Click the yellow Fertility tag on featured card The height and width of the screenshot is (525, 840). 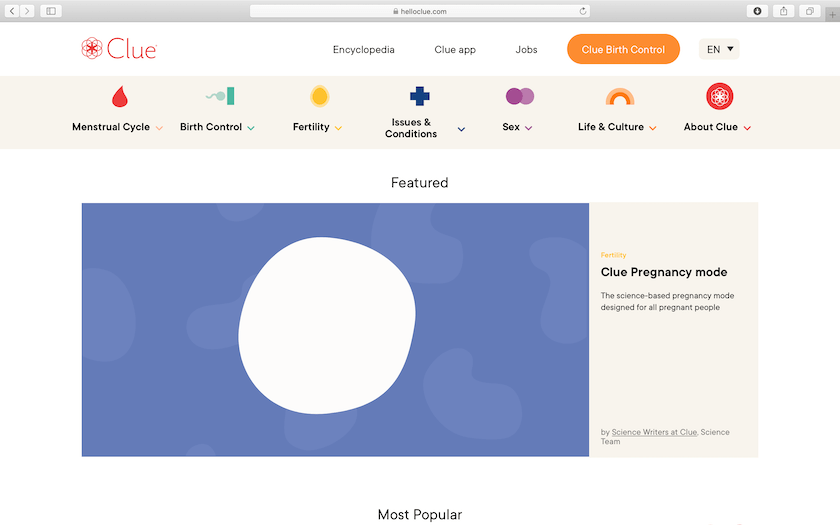tap(613, 255)
